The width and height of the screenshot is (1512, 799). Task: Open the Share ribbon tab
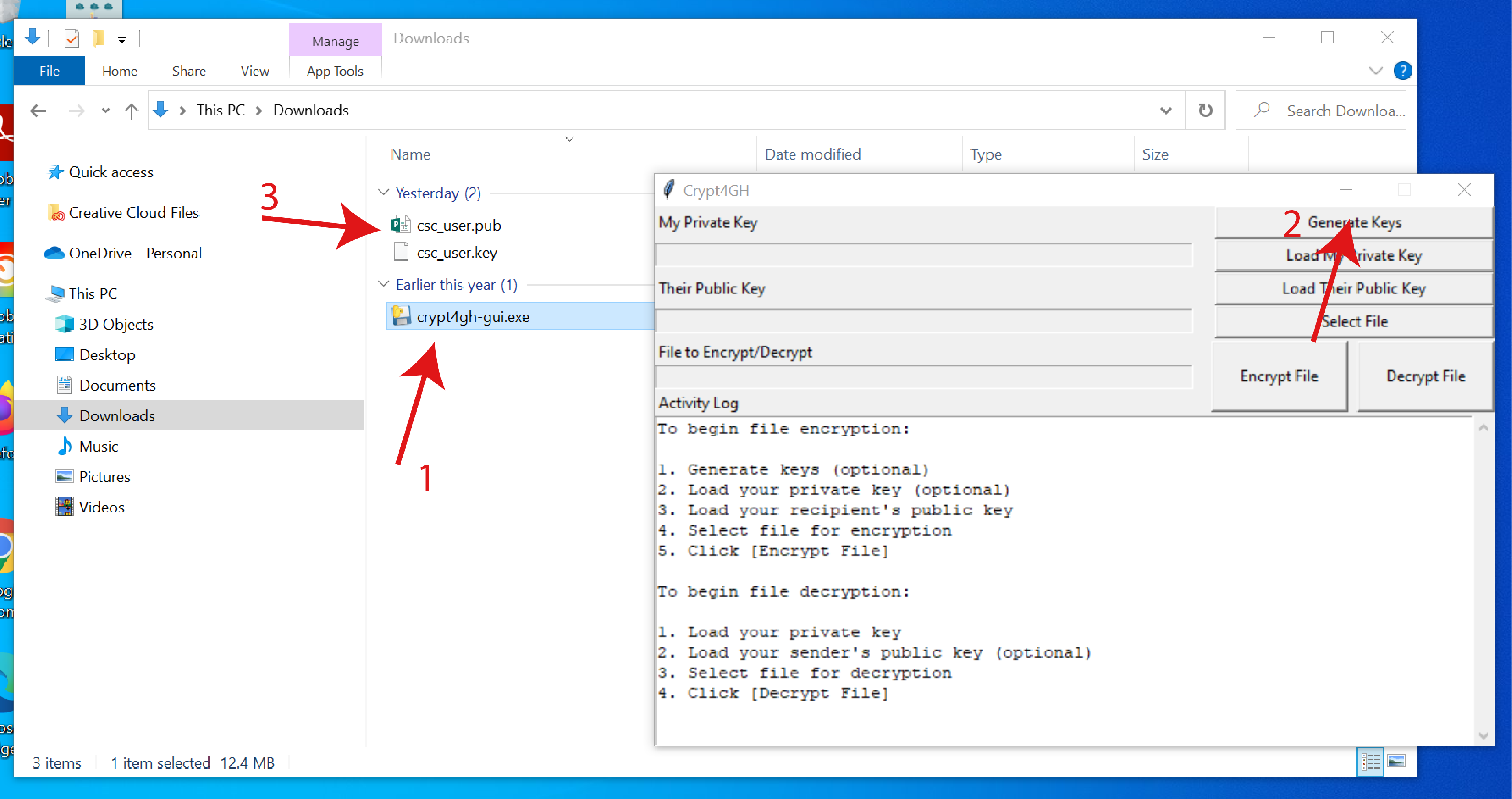click(x=189, y=71)
